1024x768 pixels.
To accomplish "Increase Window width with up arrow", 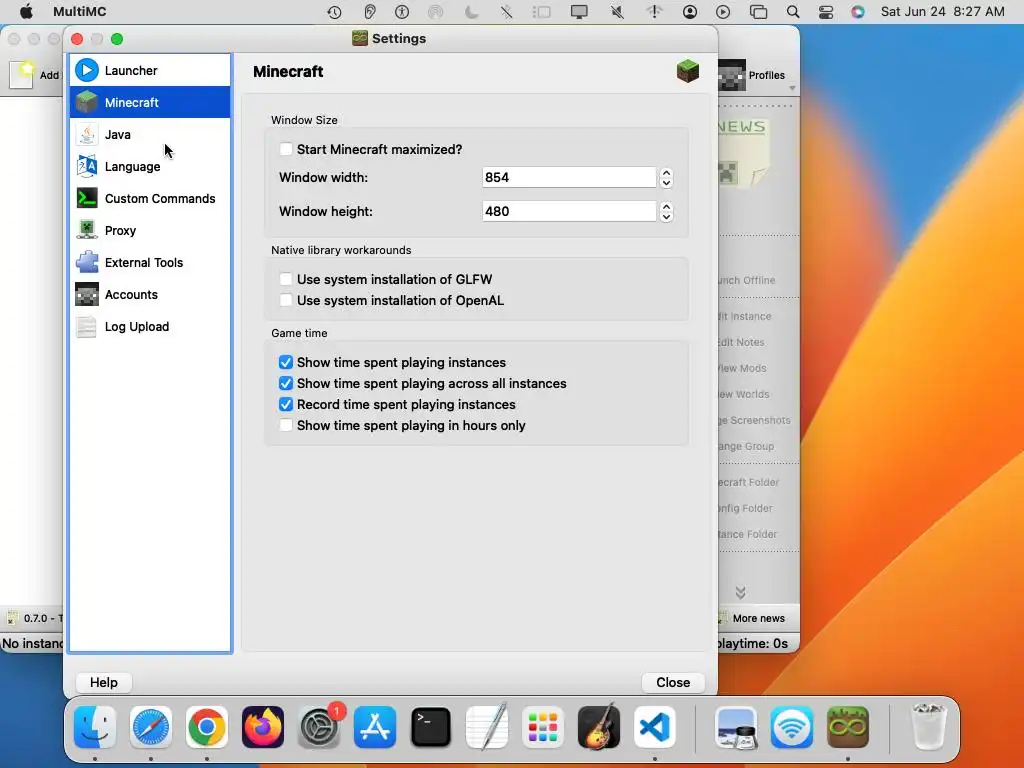I will [x=666, y=173].
